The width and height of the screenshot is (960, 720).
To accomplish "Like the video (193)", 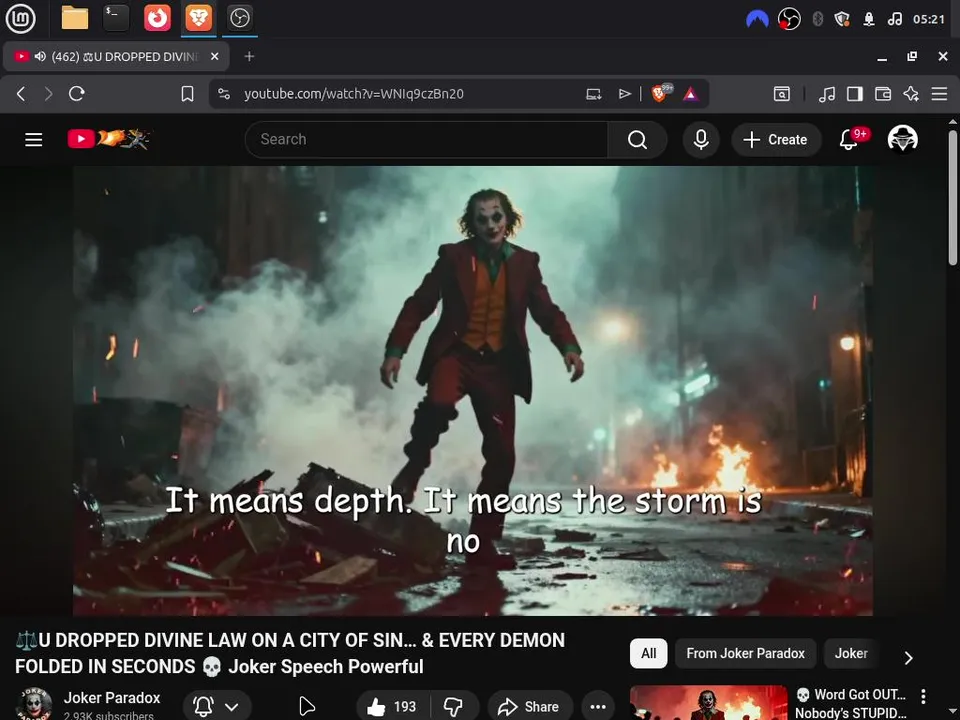I will click(392, 707).
